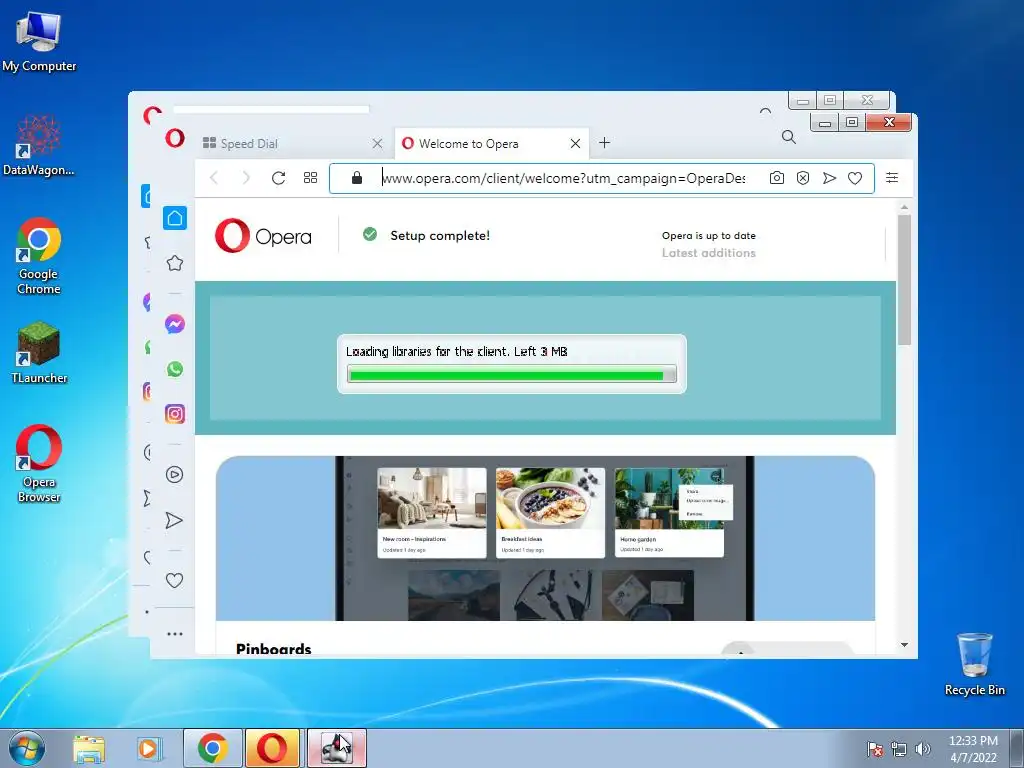This screenshot has height=768, width=1024.
Task: Click scrollbar down arrow
Action: click(x=904, y=645)
